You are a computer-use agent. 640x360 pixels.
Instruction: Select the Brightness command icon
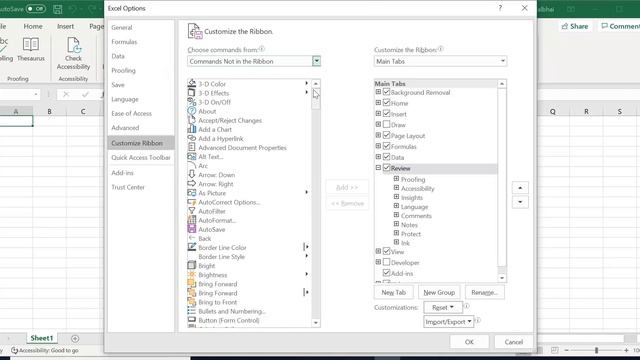[x=191, y=274]
